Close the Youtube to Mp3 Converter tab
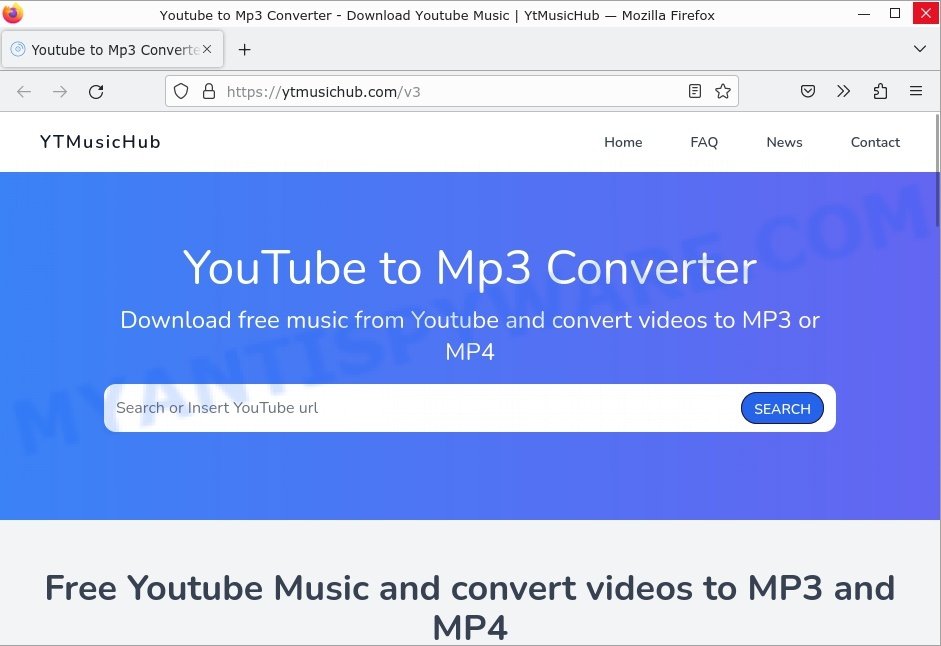The image size is (941, 646). pos(207,49)
